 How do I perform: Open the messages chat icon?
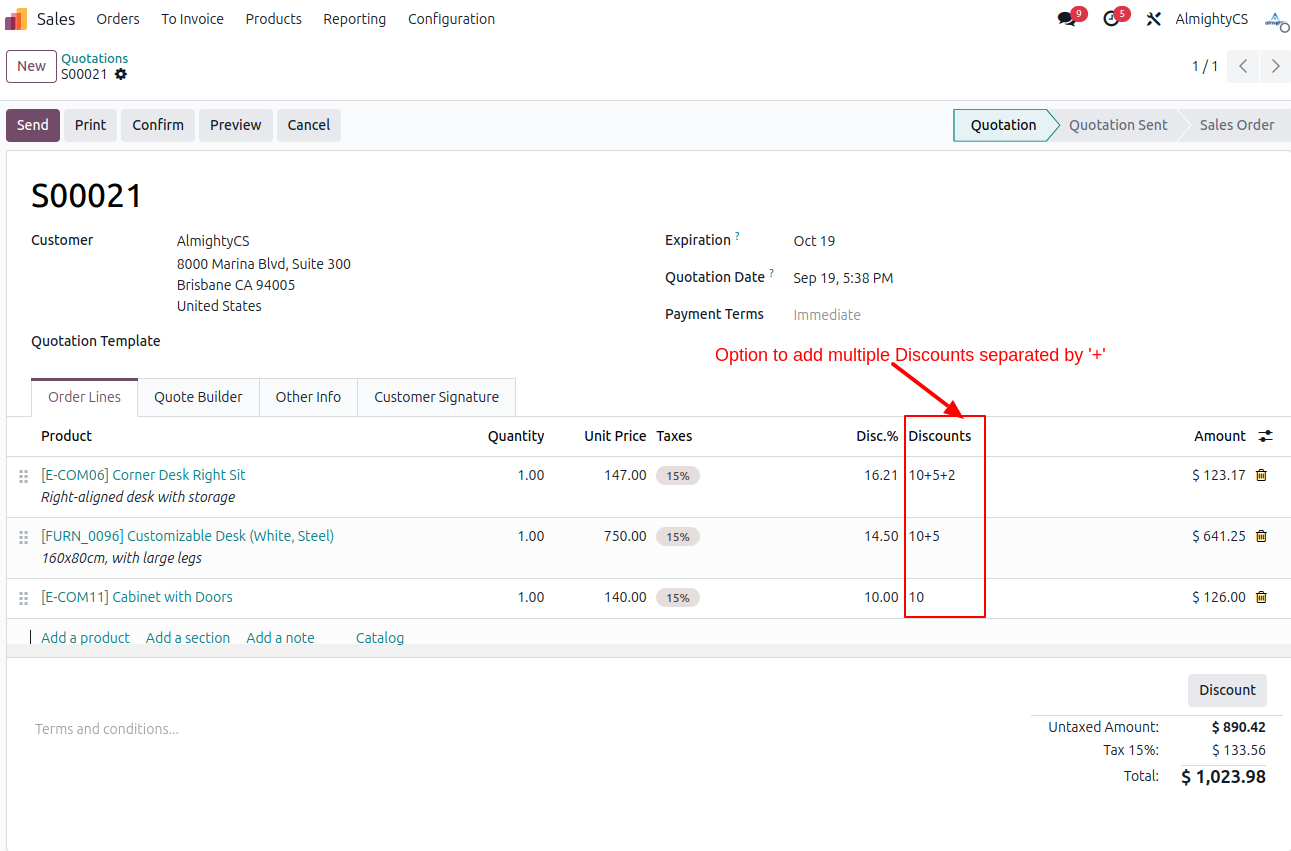1067,19
